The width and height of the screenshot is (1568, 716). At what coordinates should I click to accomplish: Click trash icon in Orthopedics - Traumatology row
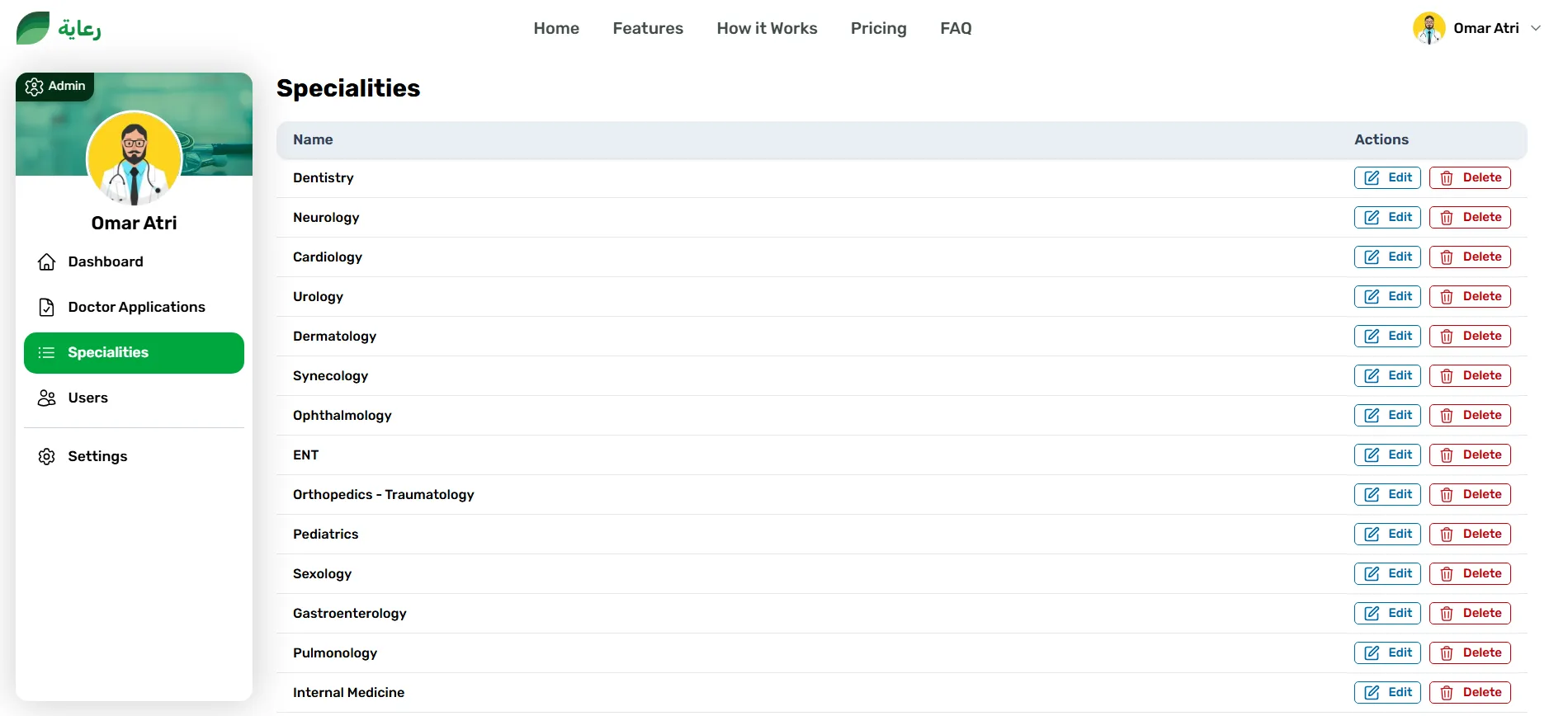1447,495
